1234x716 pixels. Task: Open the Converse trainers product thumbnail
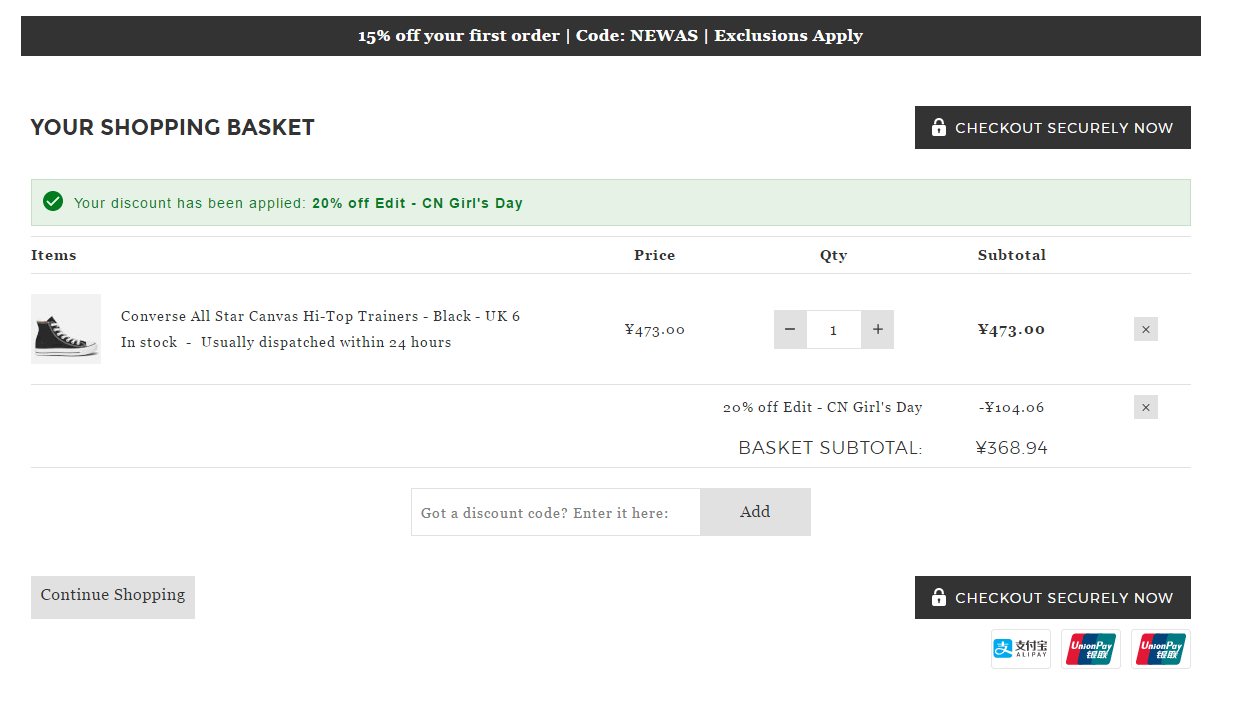66,329
